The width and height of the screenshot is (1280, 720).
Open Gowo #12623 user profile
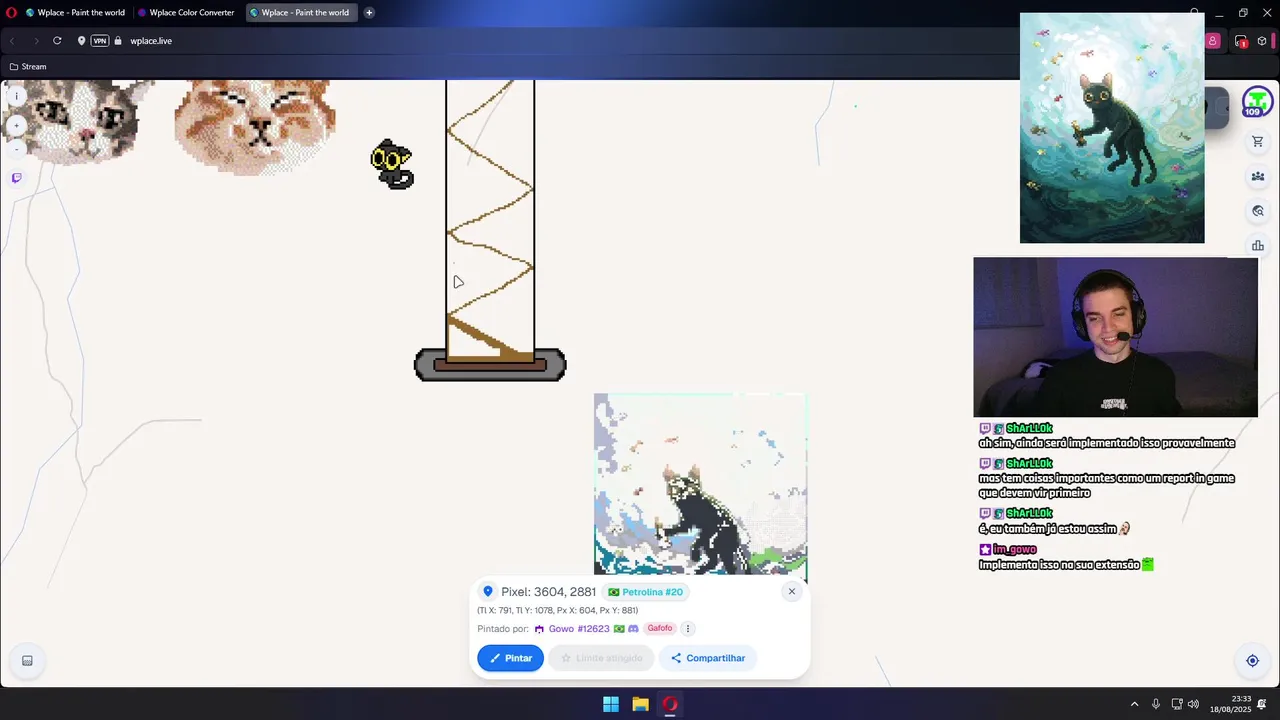[x=579, y=629]
